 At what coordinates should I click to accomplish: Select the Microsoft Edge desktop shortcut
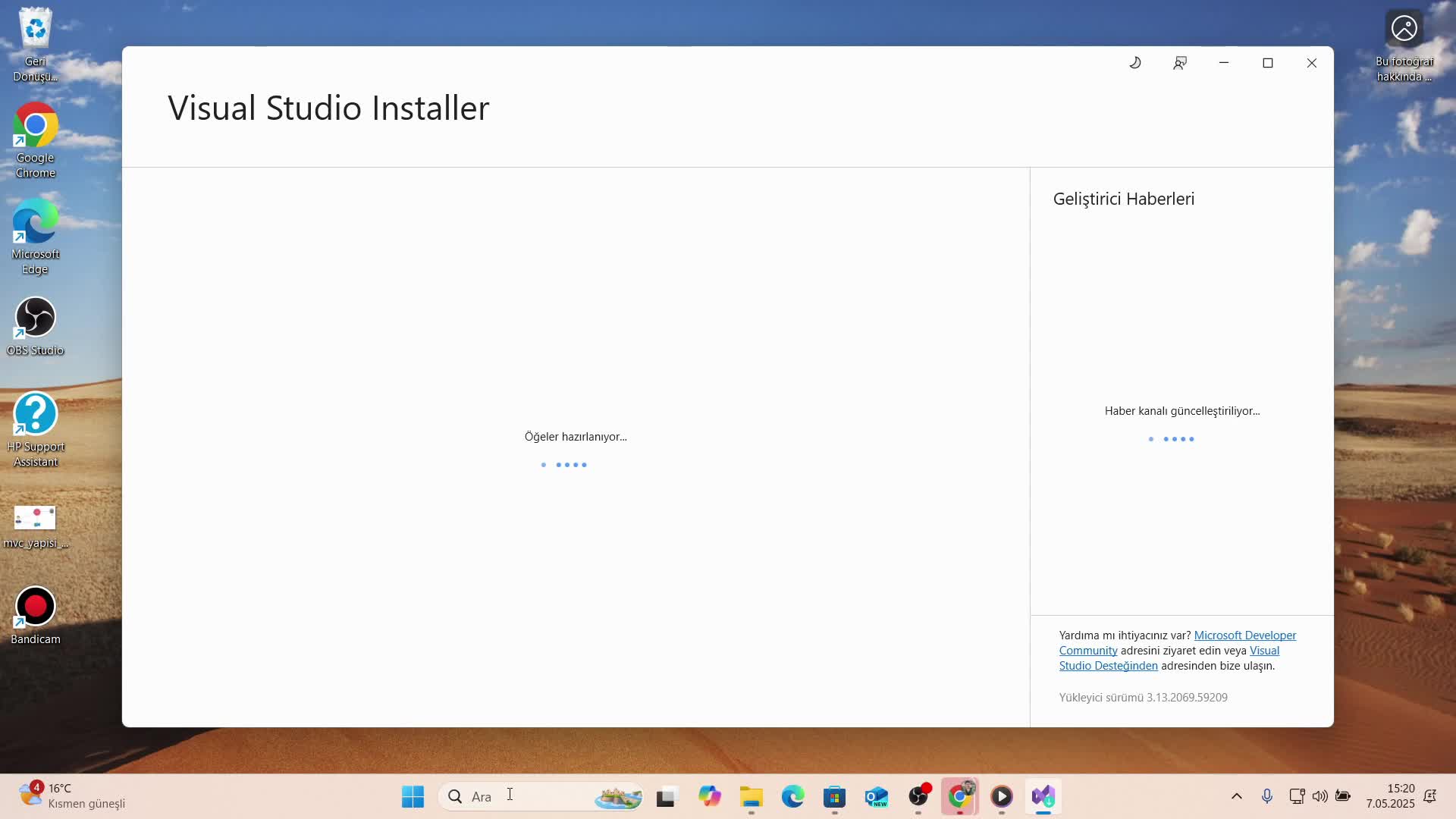click(36, 237)
